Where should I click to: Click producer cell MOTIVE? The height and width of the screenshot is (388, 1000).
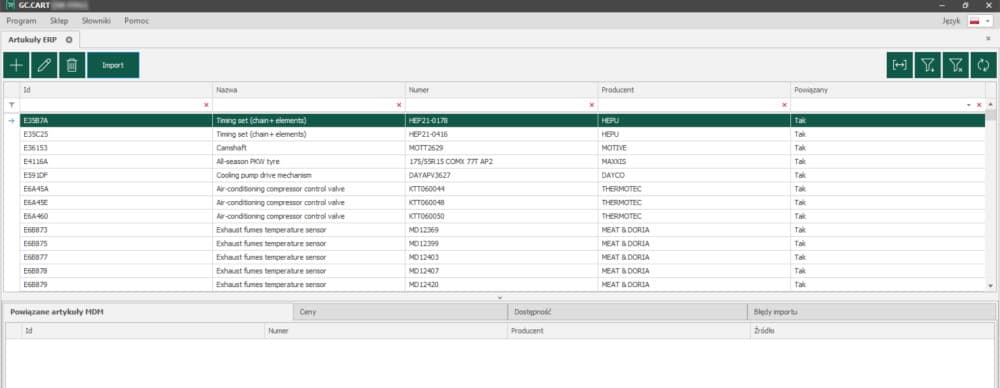click(x=694, y=147)
